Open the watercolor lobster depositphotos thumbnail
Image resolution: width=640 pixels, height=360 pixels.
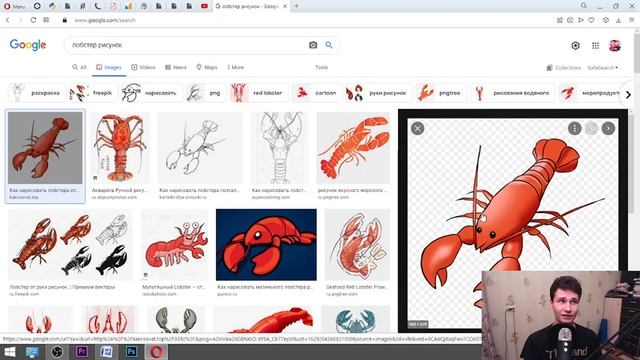(x=120, y=148)
